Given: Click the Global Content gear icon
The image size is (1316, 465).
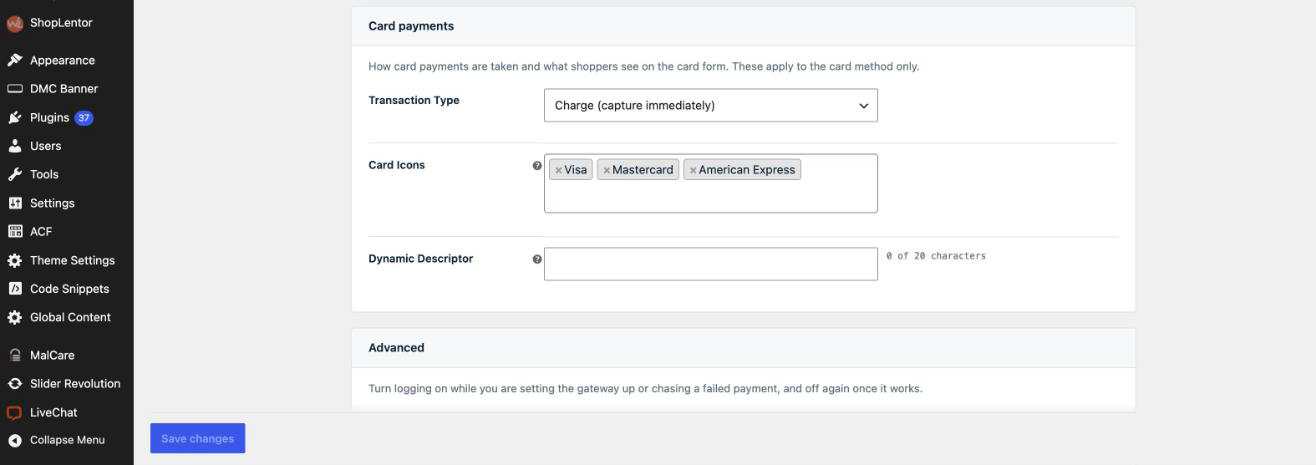Looking at the screenshot, I should tap(15, 317).
